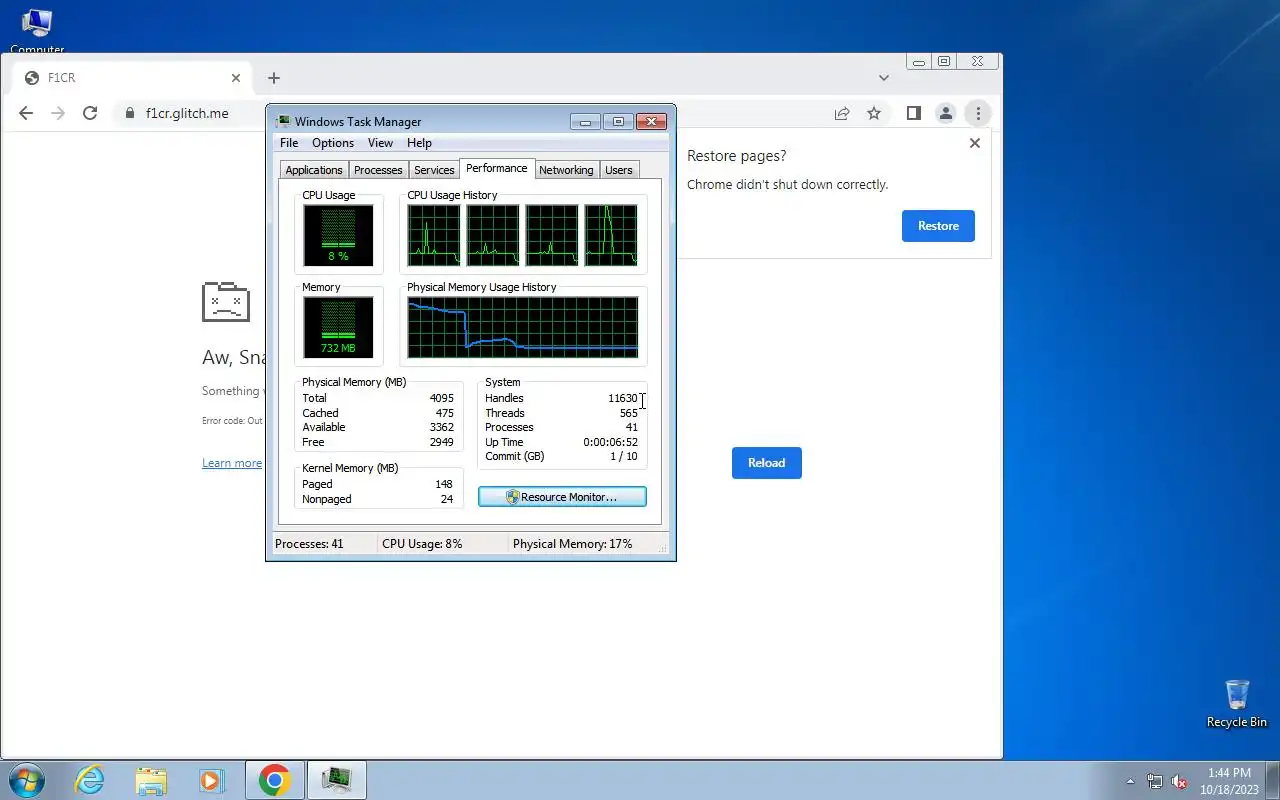Image resolution: width=1280 pixels, height=800 pixels.
Task: Click the taskbar clock 1:44 PM
Action: click(1229, 773)
